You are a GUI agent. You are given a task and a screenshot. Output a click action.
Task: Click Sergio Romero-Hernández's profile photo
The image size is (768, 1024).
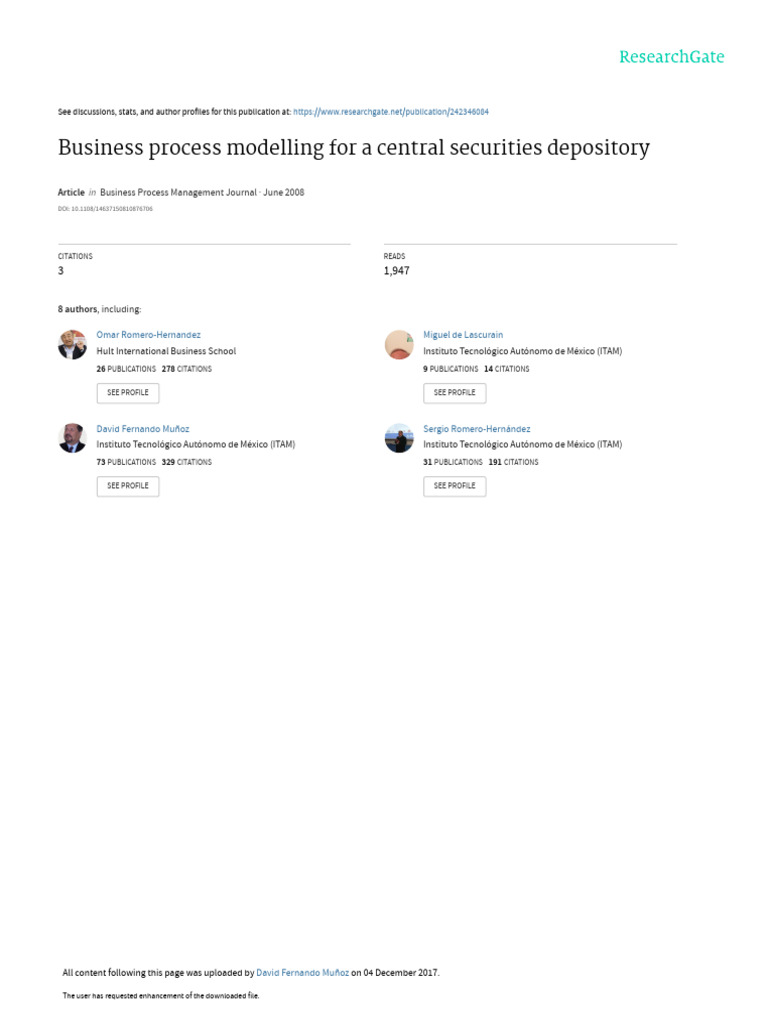point(399,438)
